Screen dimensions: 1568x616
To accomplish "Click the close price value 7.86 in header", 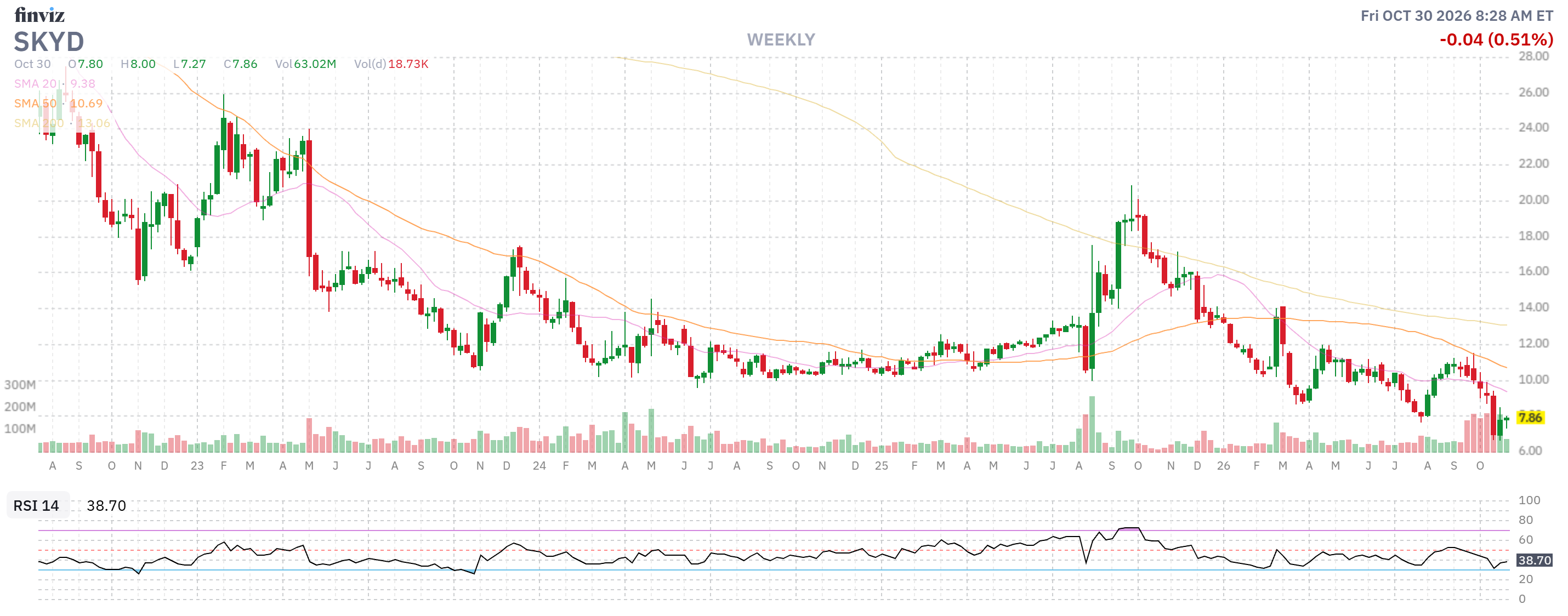I will pyautogui.click(x=245, y=64).
